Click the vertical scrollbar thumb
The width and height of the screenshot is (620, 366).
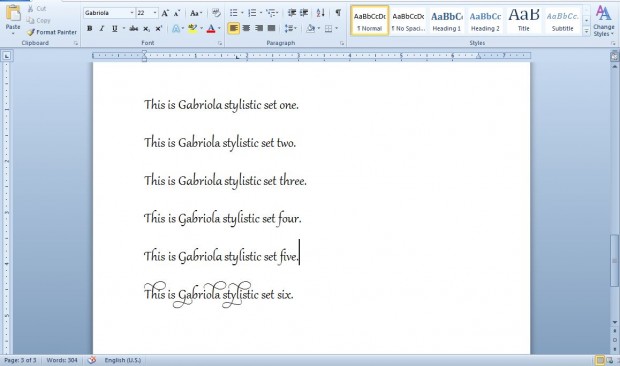614,261
